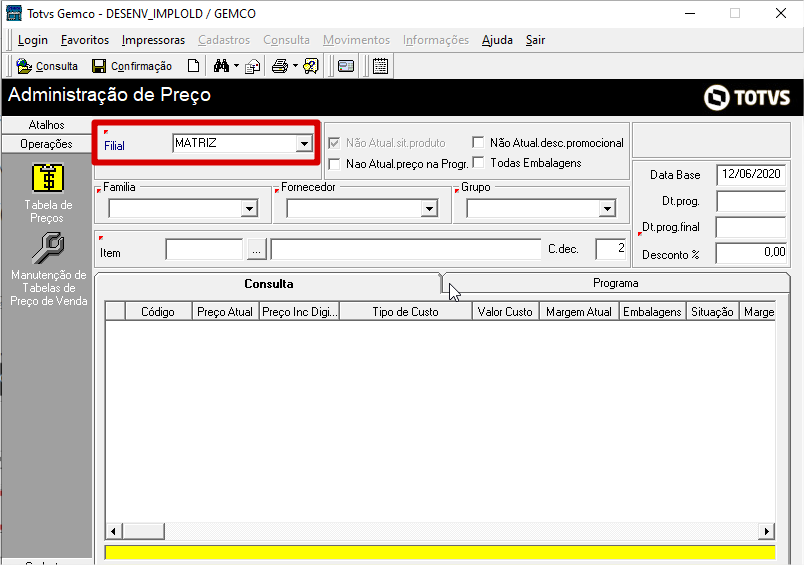Click grid scrollbar left arrow
Viewport: 804px width, 565px height.
click(114, 531)
